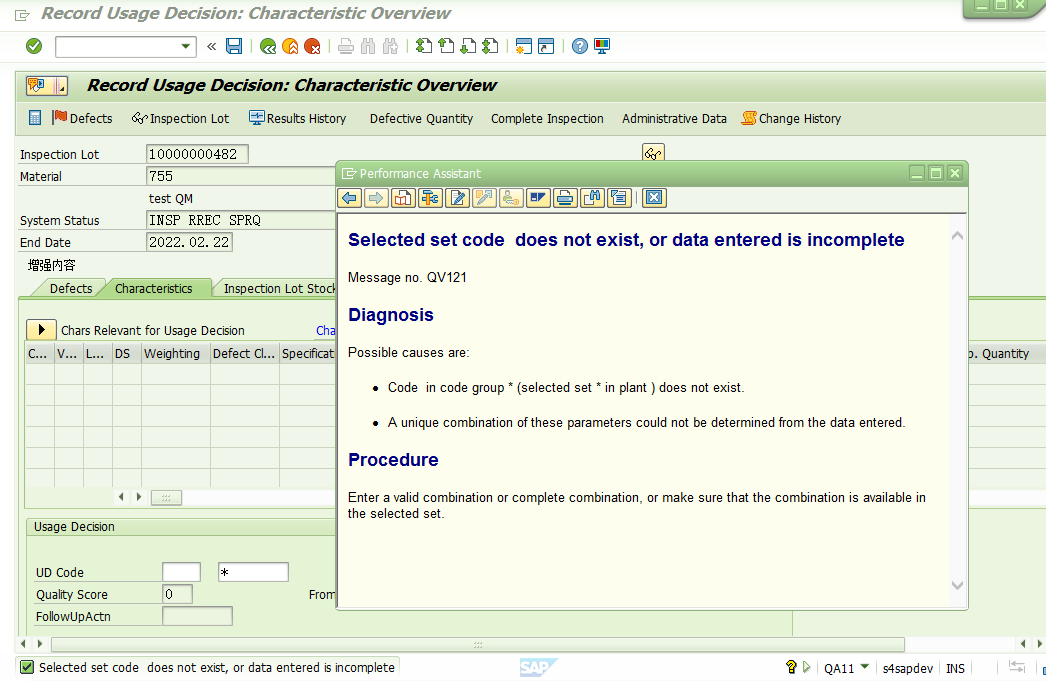
Task: Click the green Enter checkmark icon
Action: [33, 46]
